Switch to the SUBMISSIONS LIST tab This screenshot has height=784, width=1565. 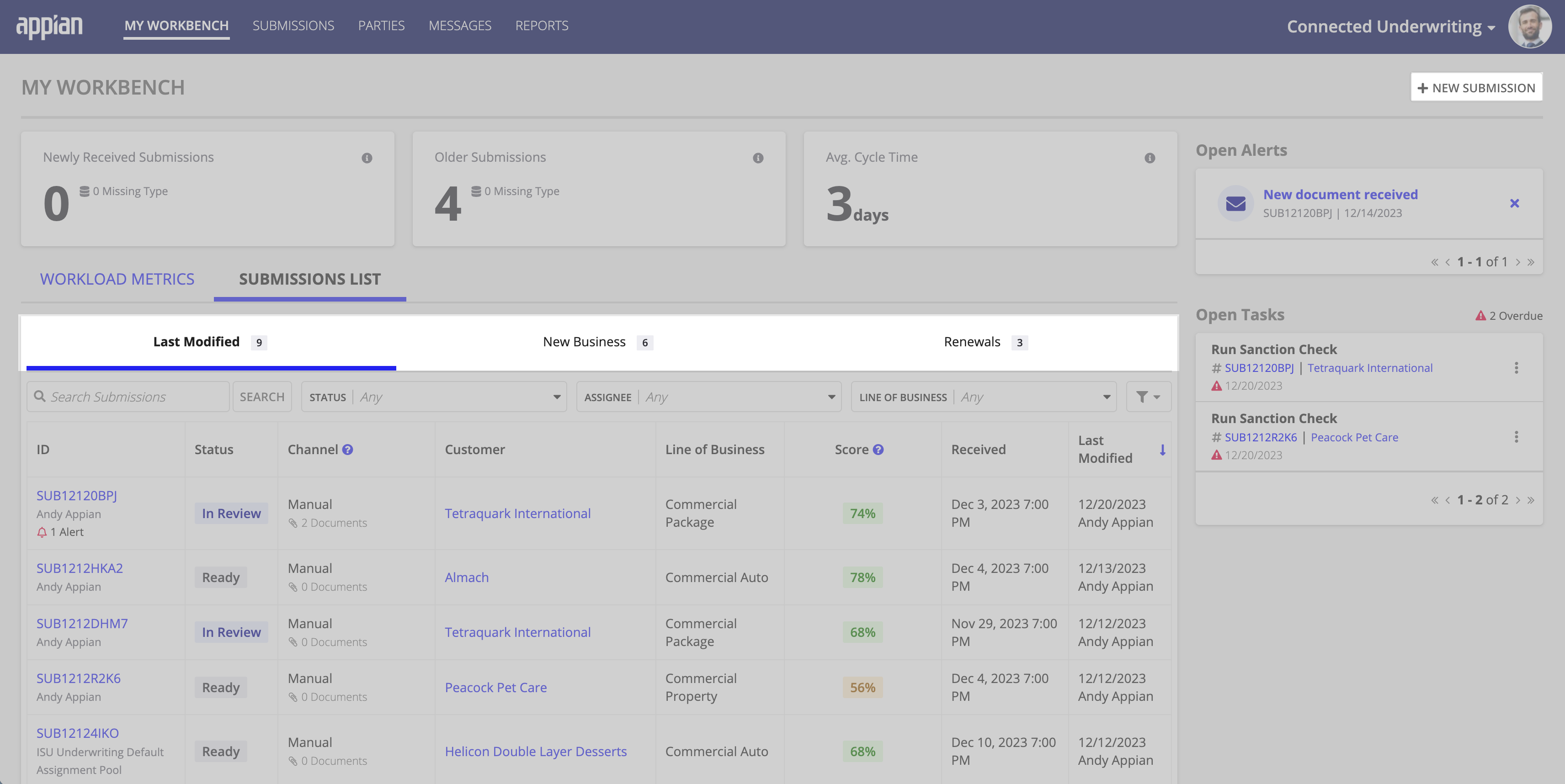(310, 279)
